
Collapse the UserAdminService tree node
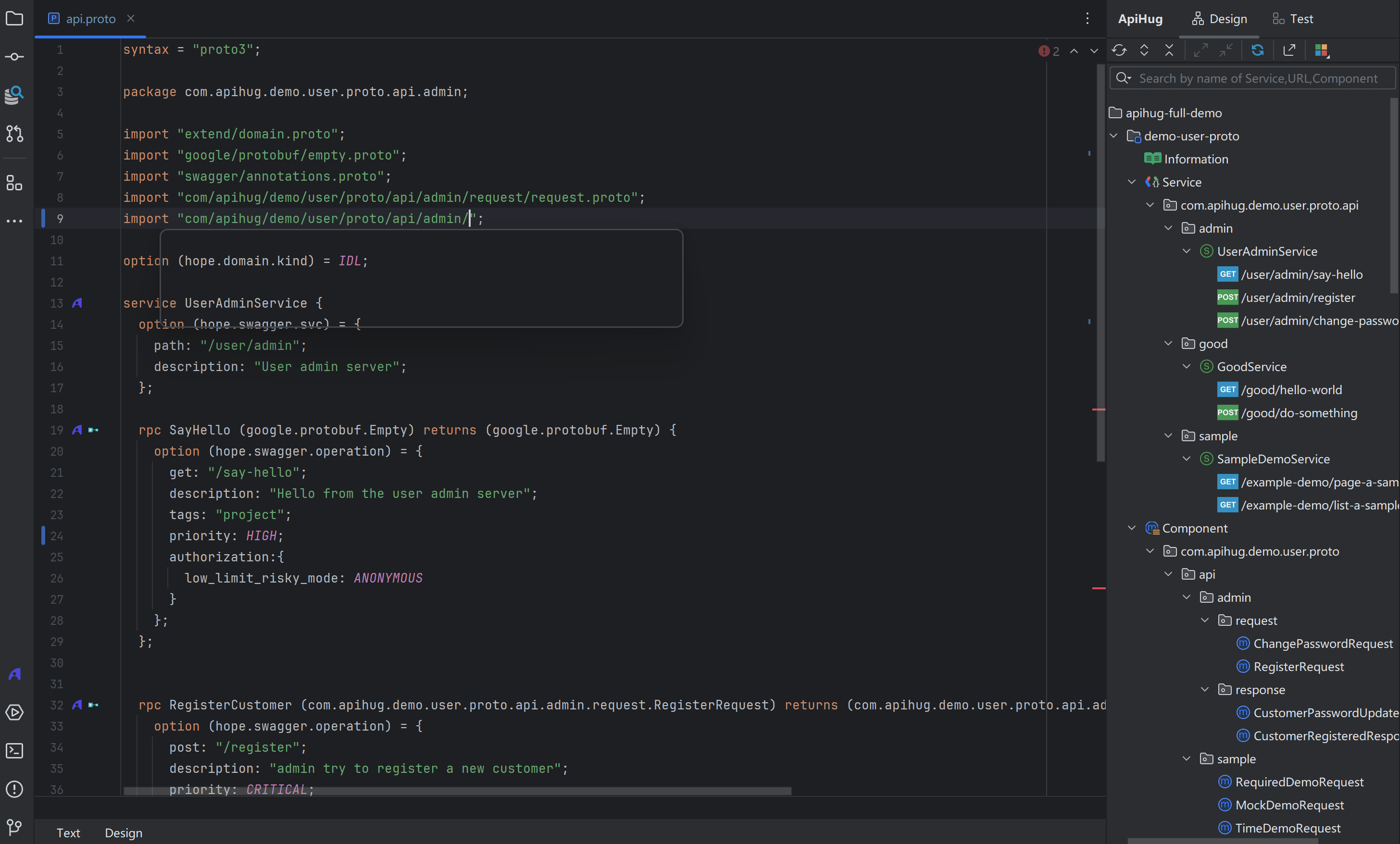click(1187, 251)
